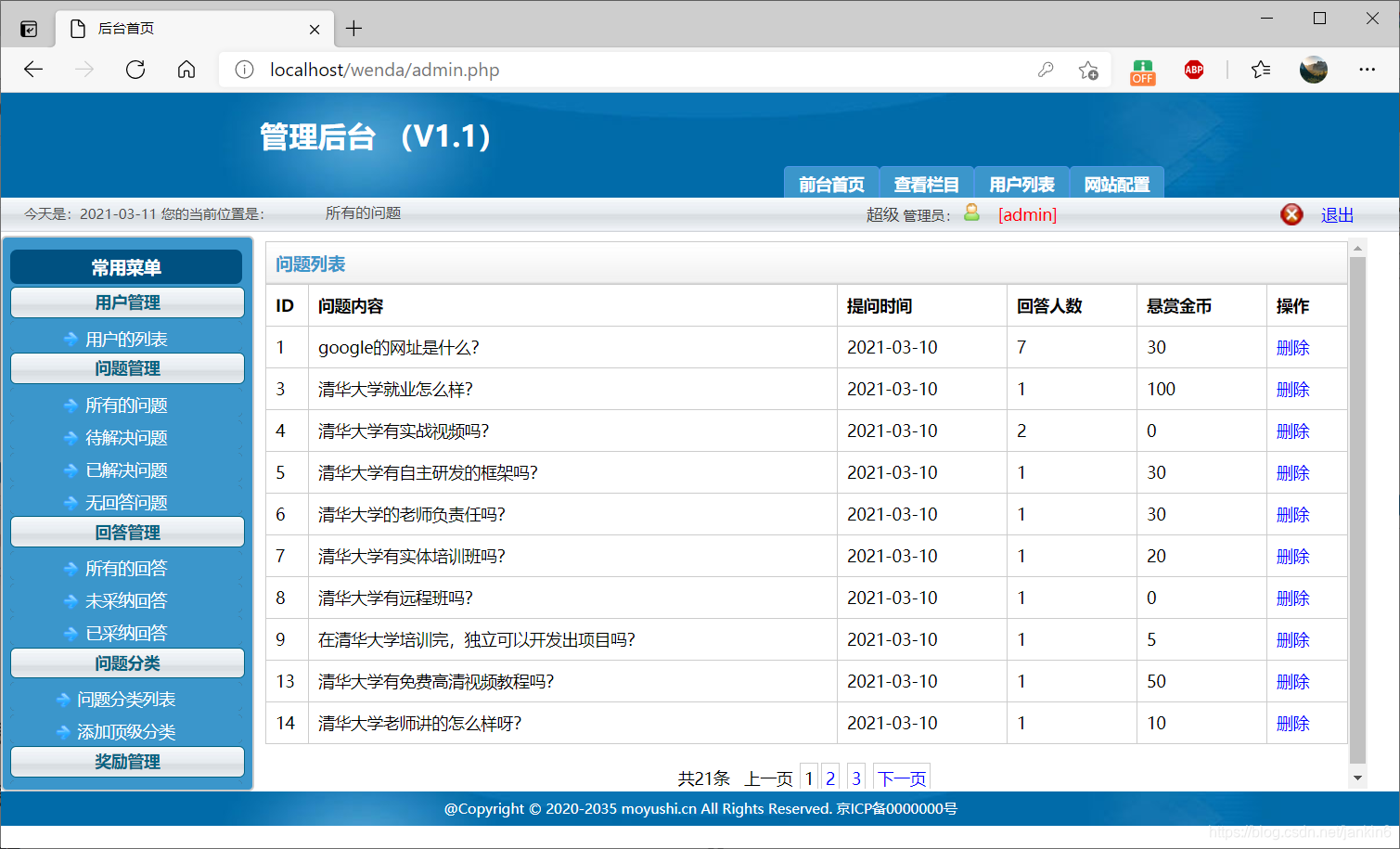
Task: Open 无回答问题 in sidebar
Action: [126, 503]
